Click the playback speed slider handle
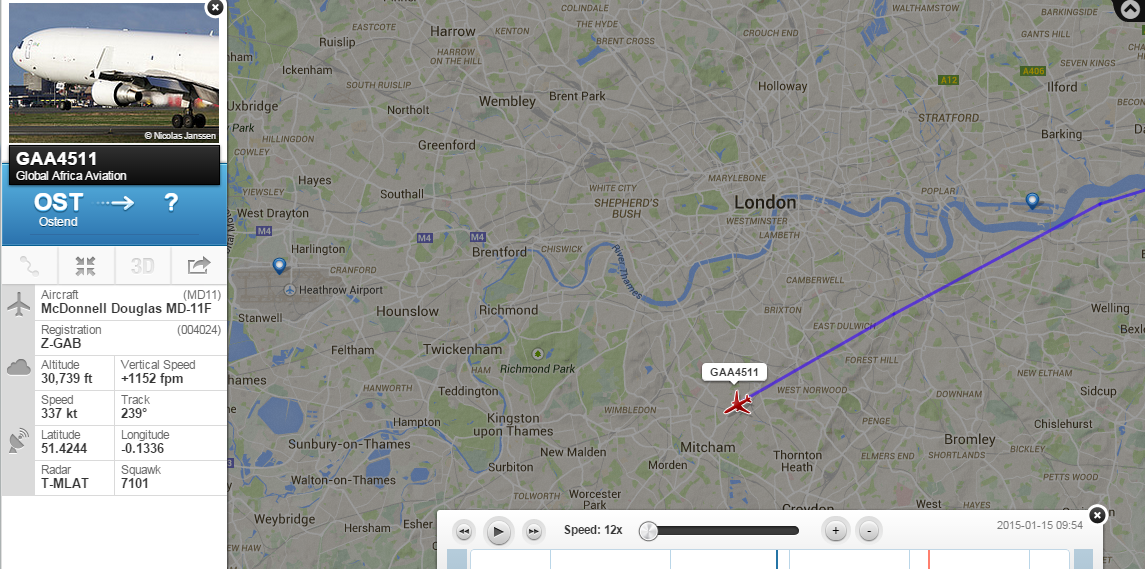 (648, 531)
